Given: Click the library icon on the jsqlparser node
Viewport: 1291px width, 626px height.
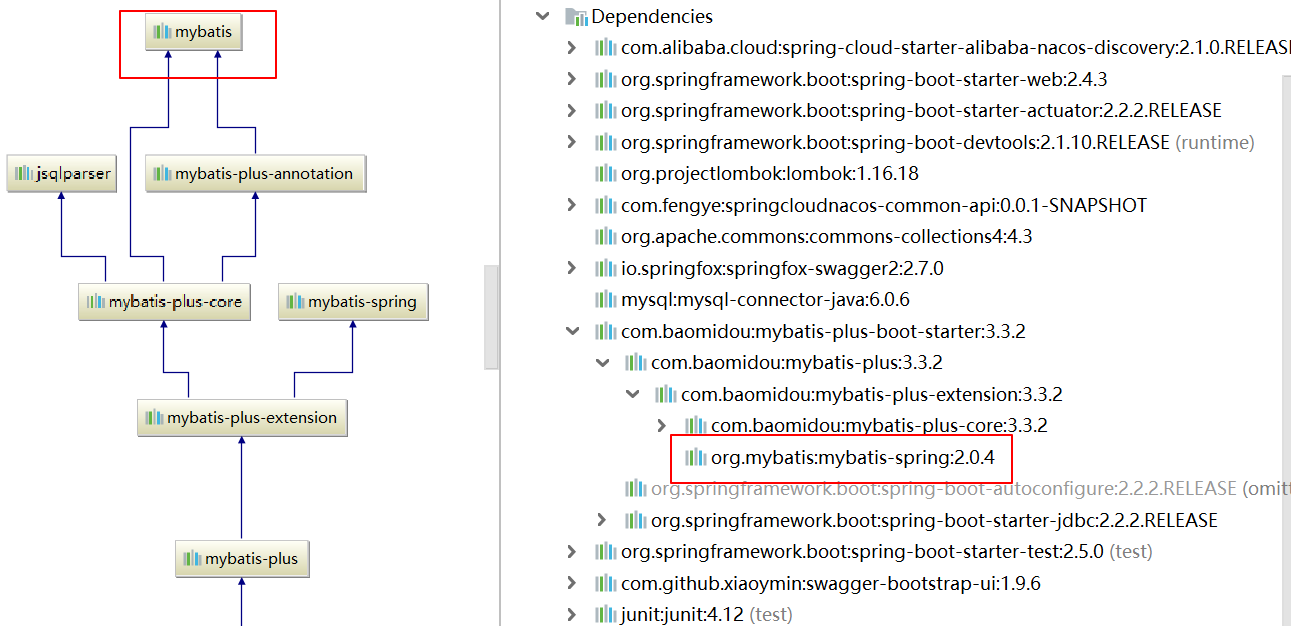Looking at the screenshot, I should tap(24, 174).
